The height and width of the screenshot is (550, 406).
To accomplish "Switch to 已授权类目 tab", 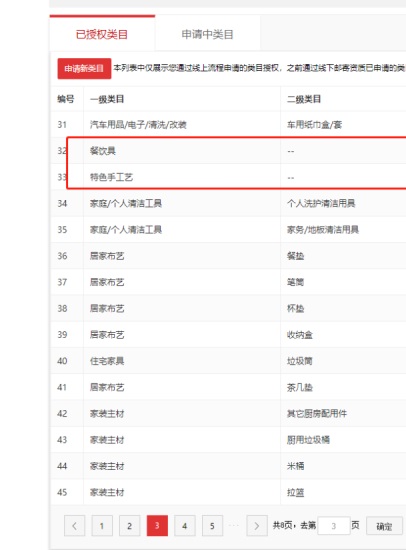I will pos(102,34).
